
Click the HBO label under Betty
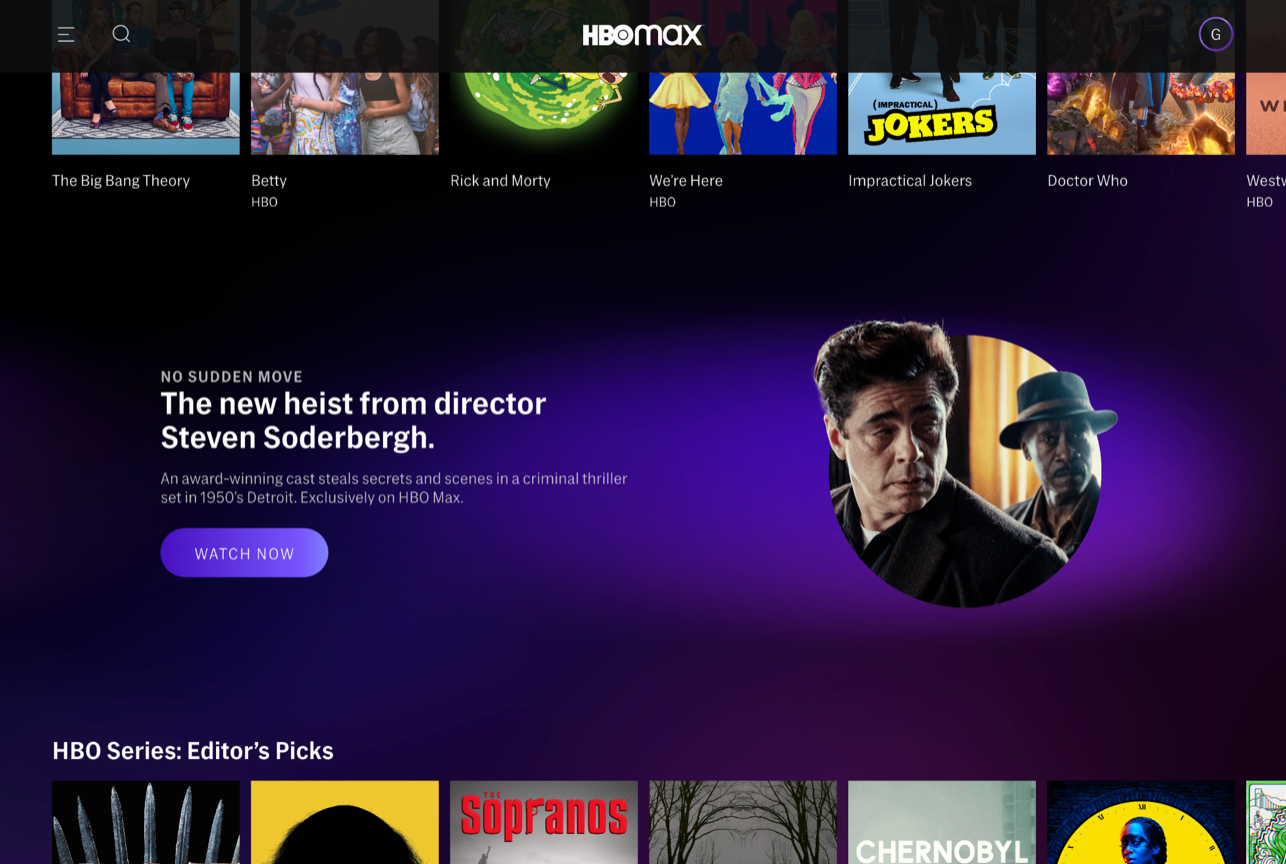[264, 202]
